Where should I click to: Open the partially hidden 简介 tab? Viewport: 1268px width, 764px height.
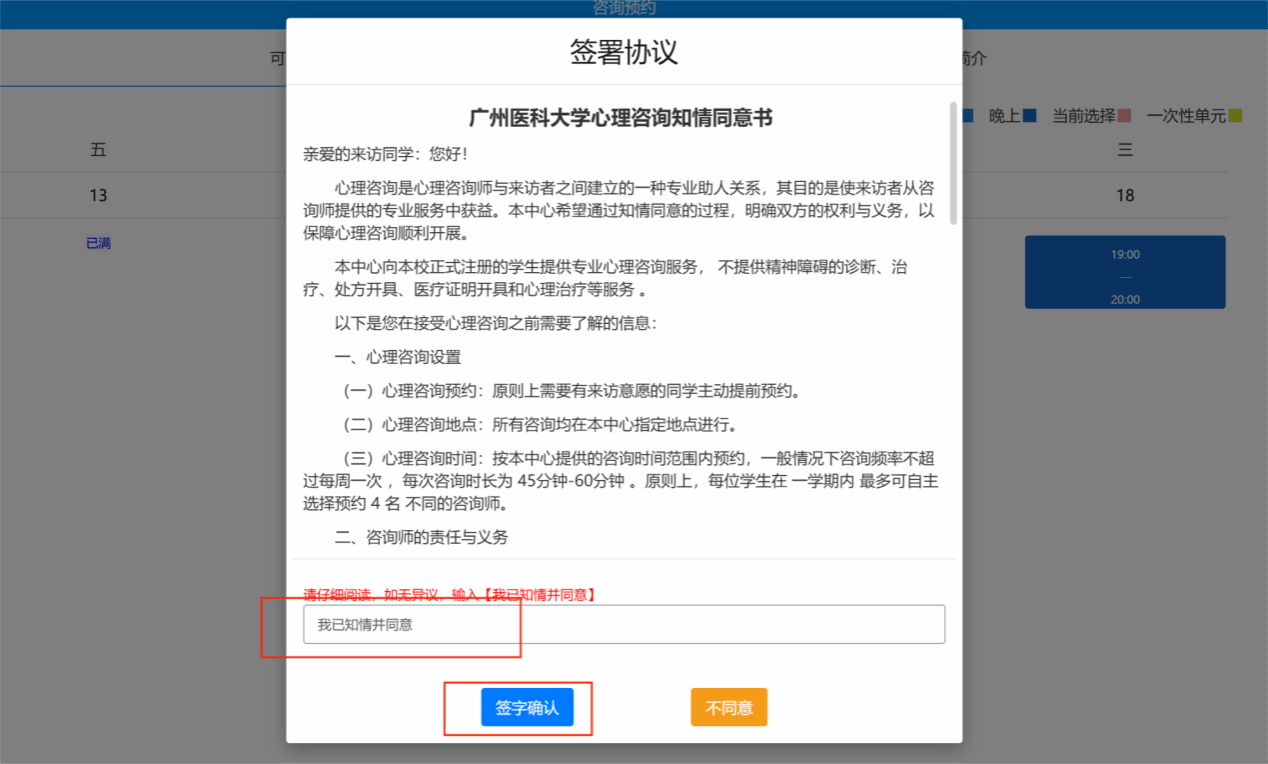click(973, 58)
